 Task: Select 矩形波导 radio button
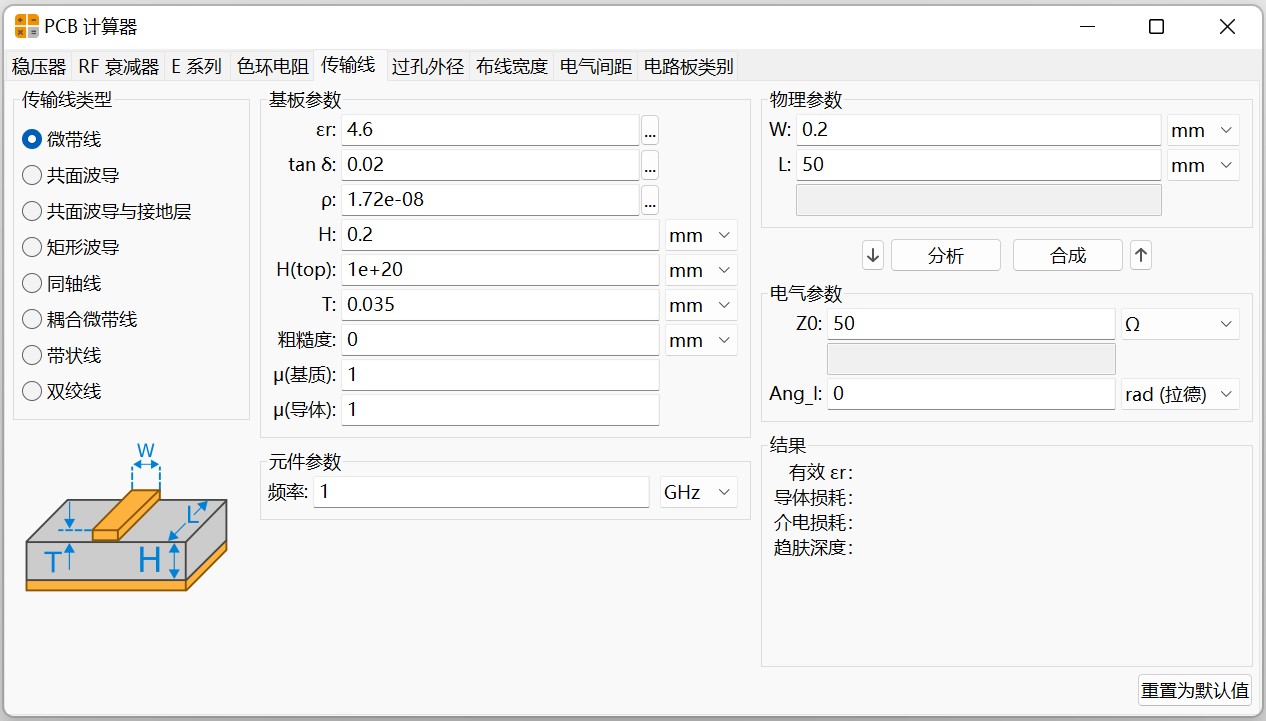[x=71, y=247]
